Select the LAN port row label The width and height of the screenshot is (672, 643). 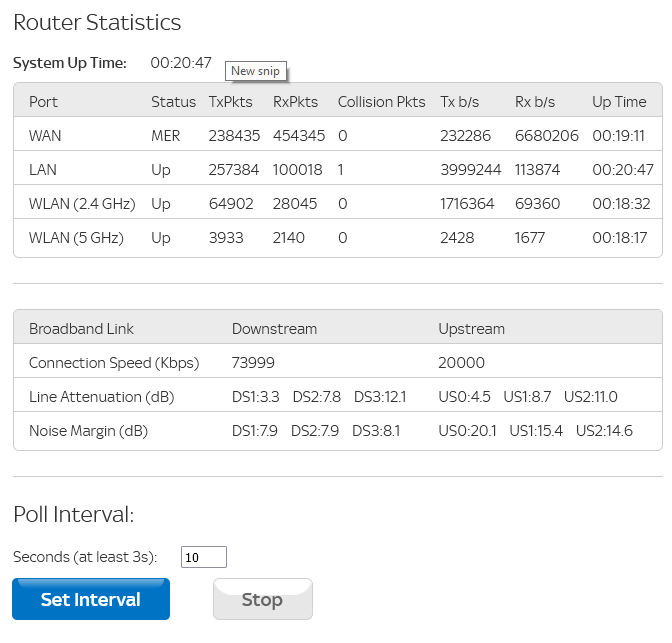43,170
